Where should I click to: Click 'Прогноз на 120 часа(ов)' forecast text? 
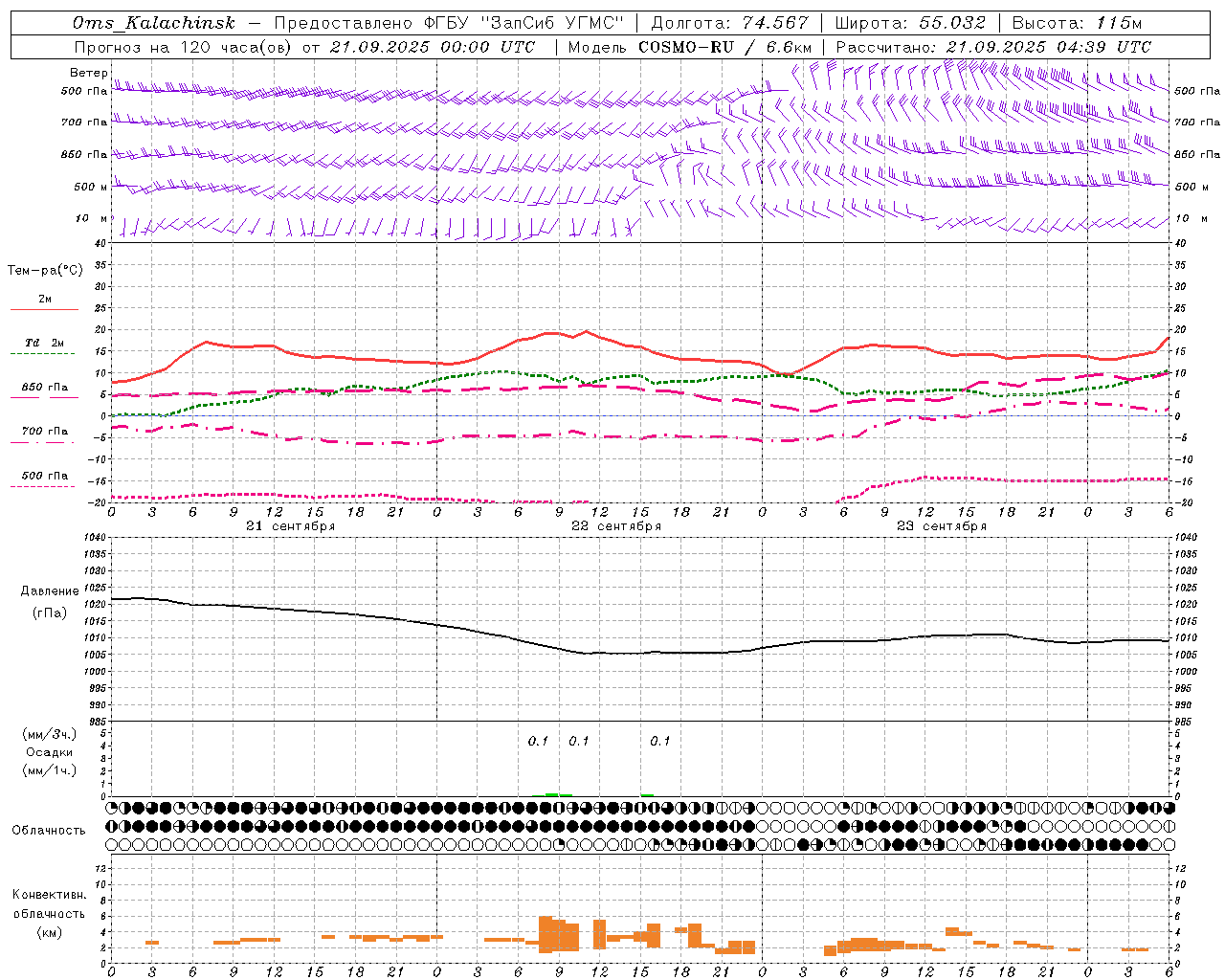[184, 47]
